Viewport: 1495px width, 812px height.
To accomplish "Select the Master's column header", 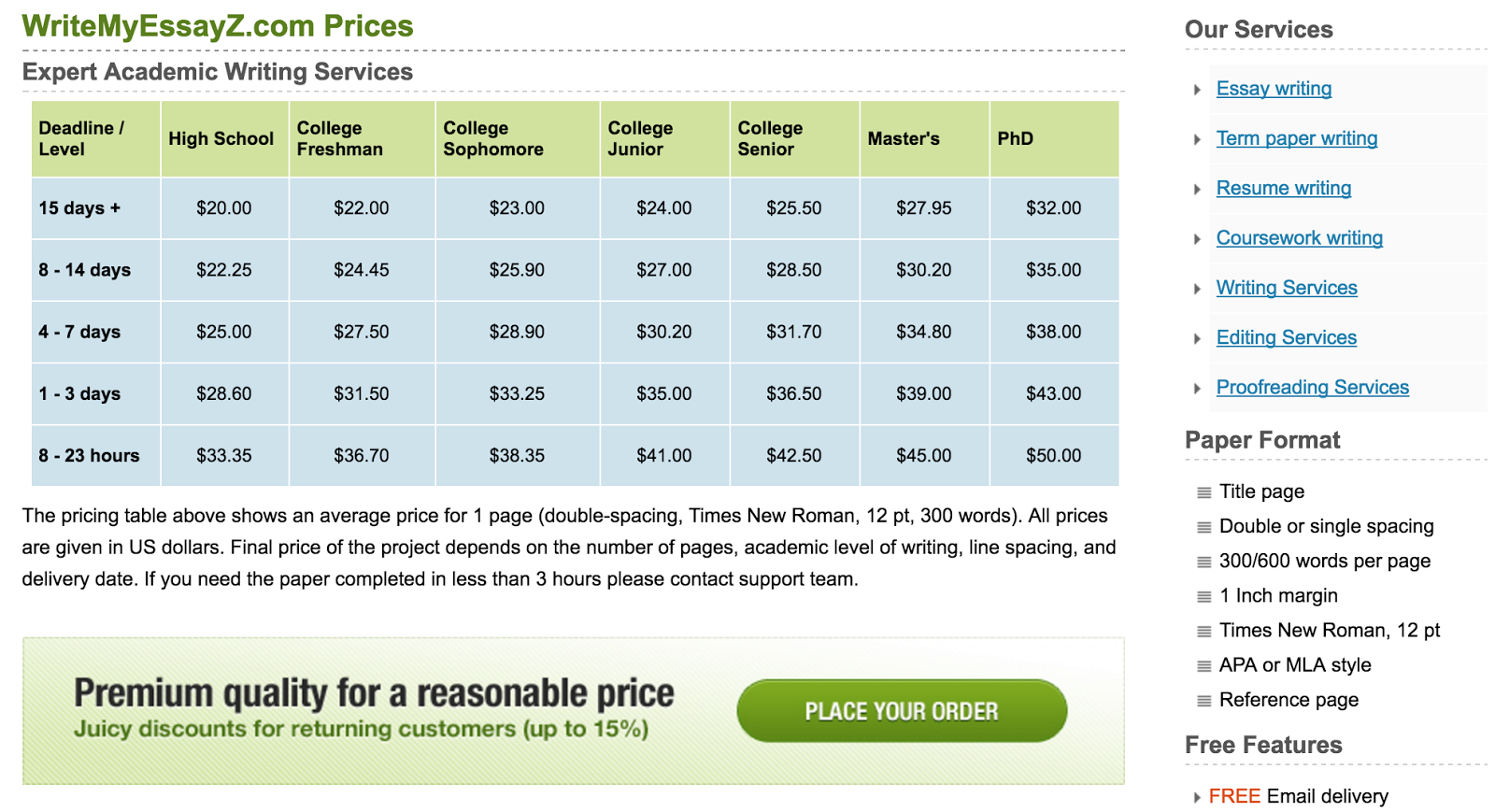I will point(903,138).
